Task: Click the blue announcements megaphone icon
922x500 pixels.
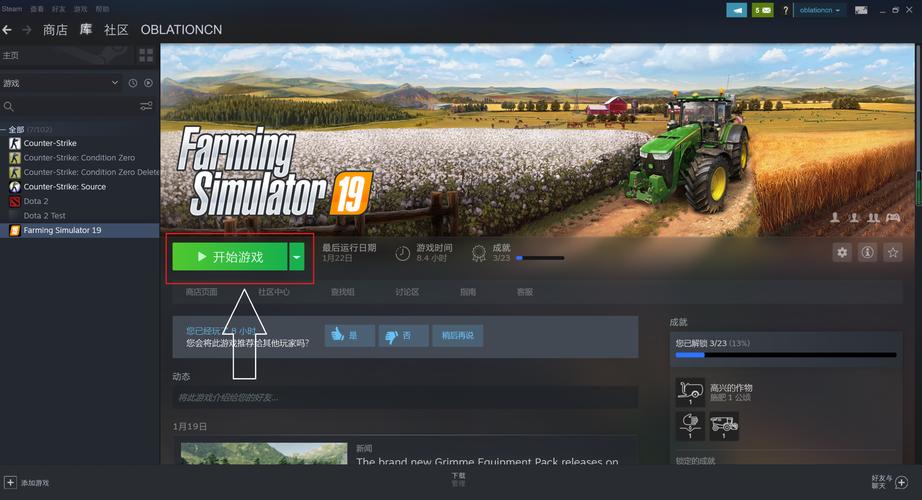Action: pyautogui.click(x=737, y=10)
